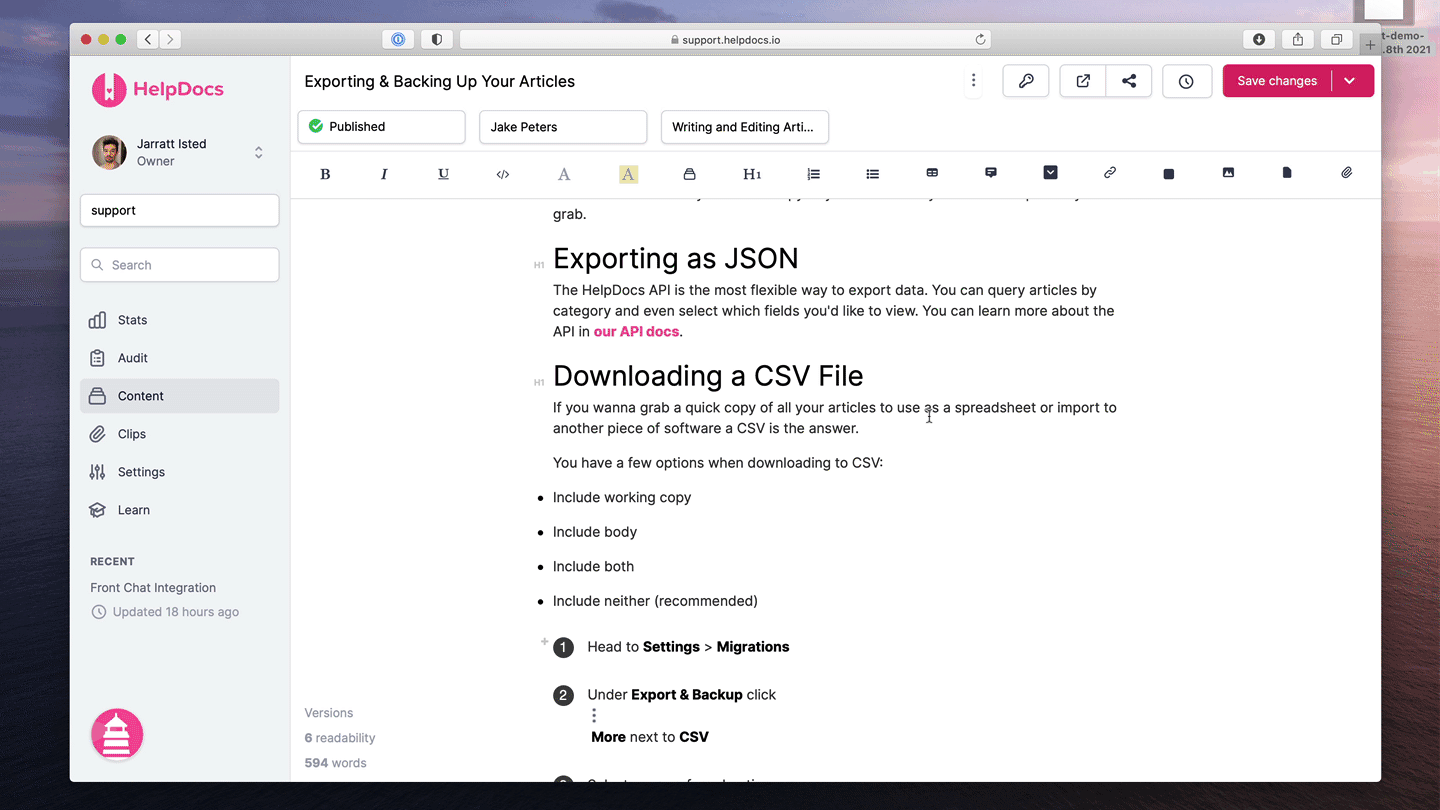Open article permissions key icon

tap(1026, 81)
